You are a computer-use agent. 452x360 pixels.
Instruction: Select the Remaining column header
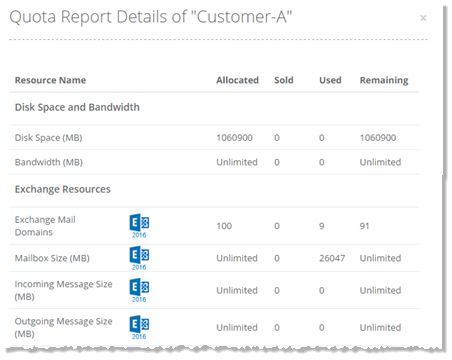pyautogui.click(x=384, y=80)
